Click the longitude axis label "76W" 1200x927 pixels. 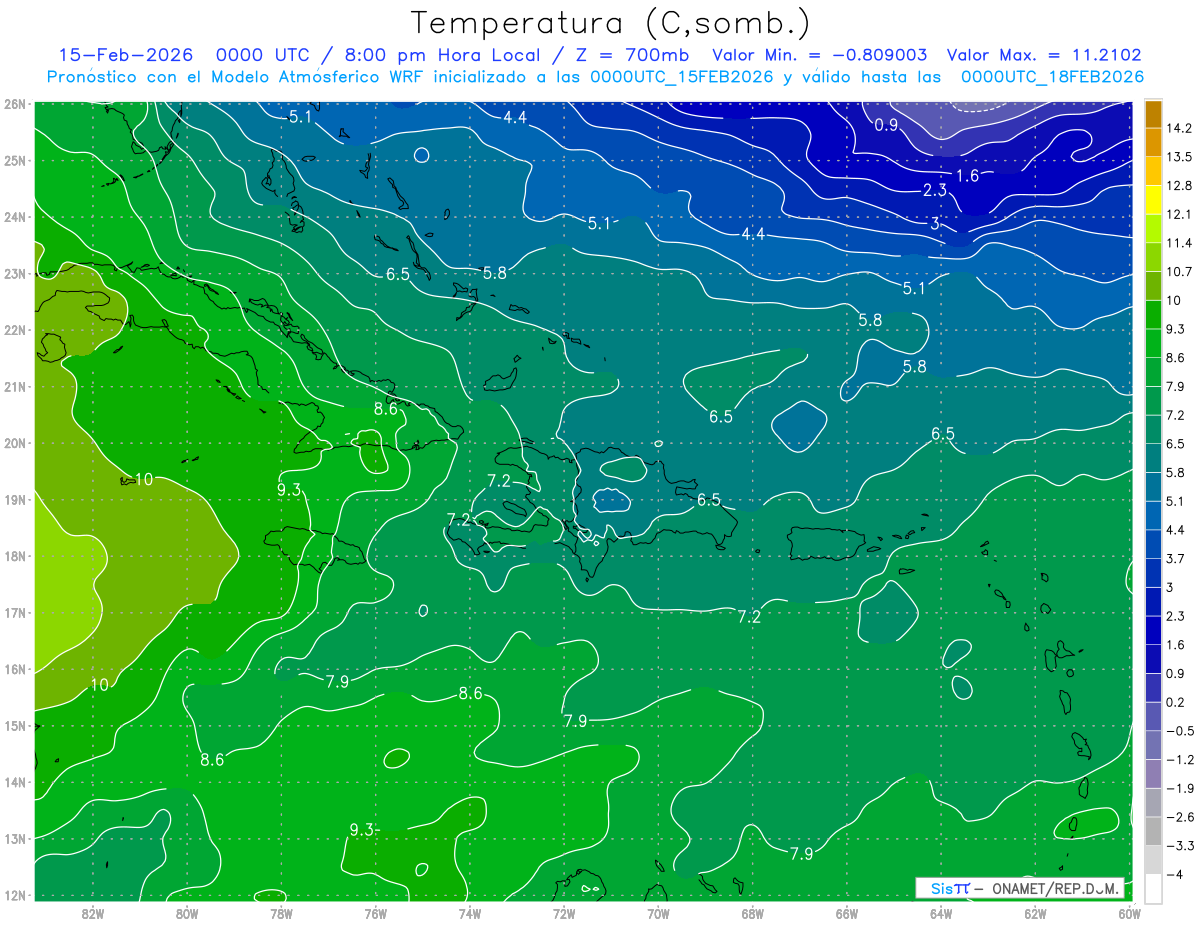point(375,913)
